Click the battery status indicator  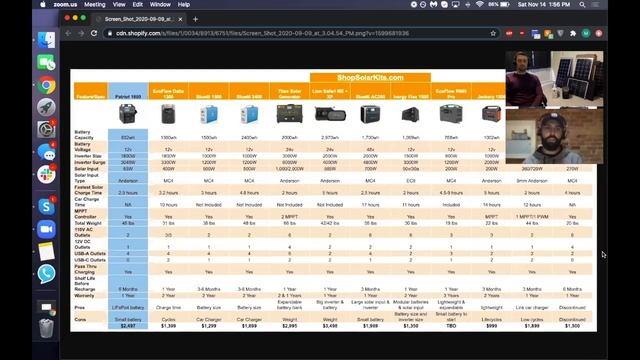(x=499, y=4)
